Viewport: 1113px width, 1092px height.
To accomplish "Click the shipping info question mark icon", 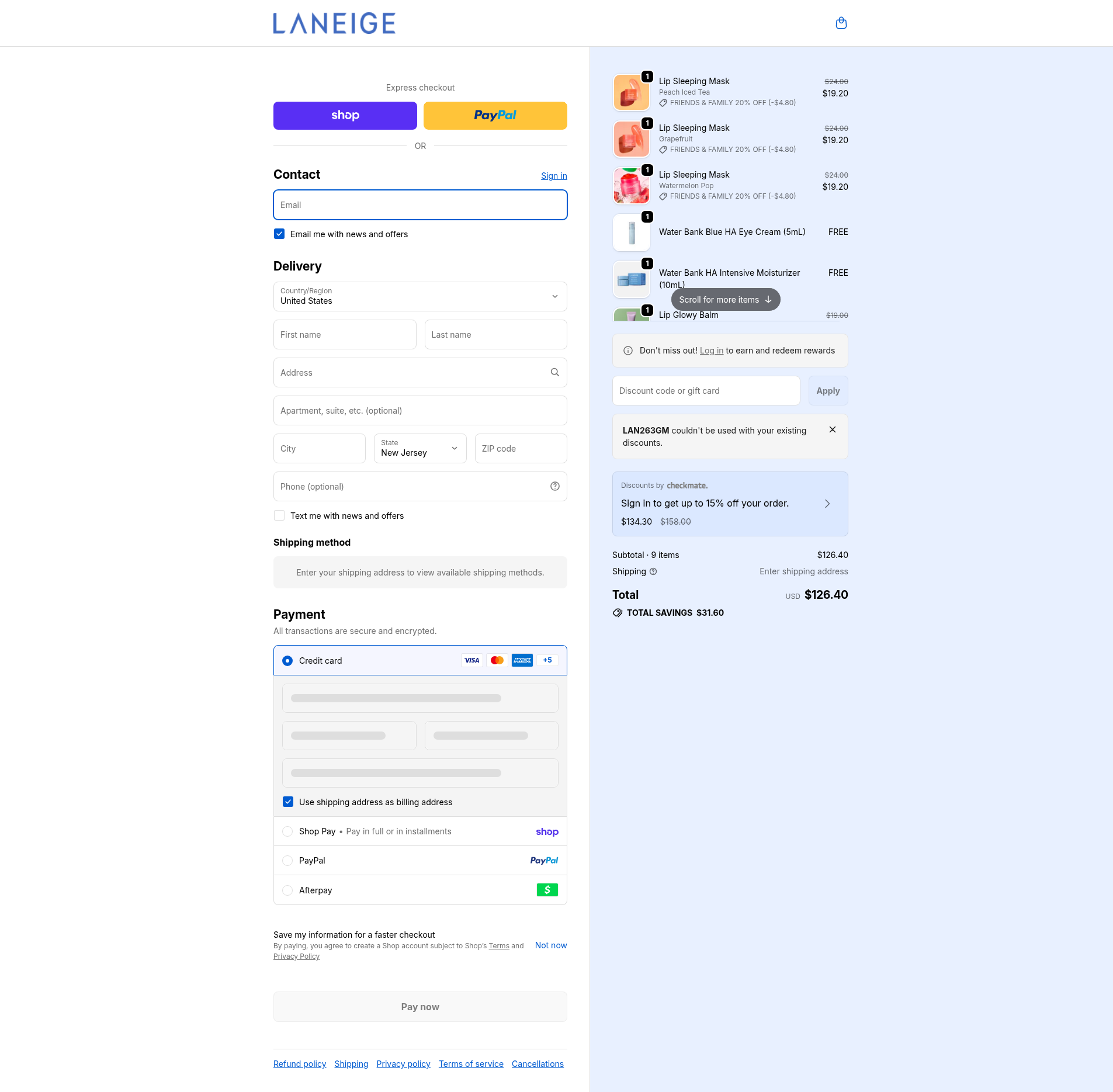I will 653,571.
